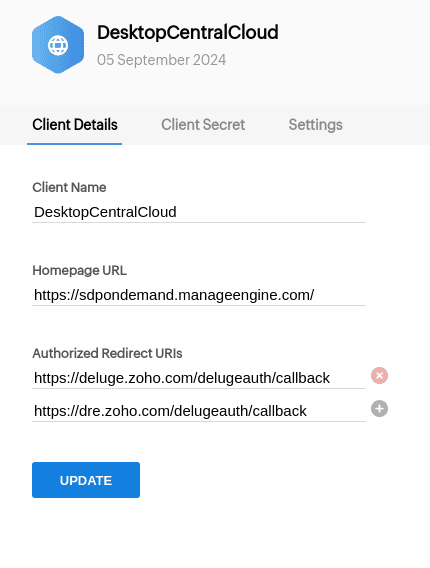Viewport: 430px width, 568px height.
Task: Open the Settings tab
Action: [x=316, y=125]
